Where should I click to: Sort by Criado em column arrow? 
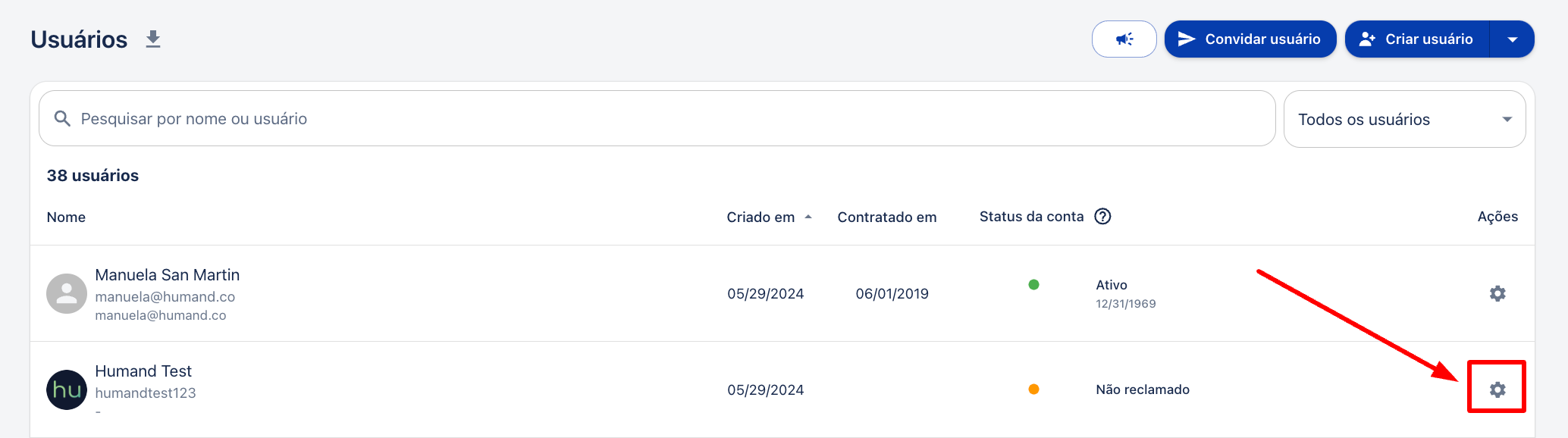pyautogui.click(x=808, y=217)
